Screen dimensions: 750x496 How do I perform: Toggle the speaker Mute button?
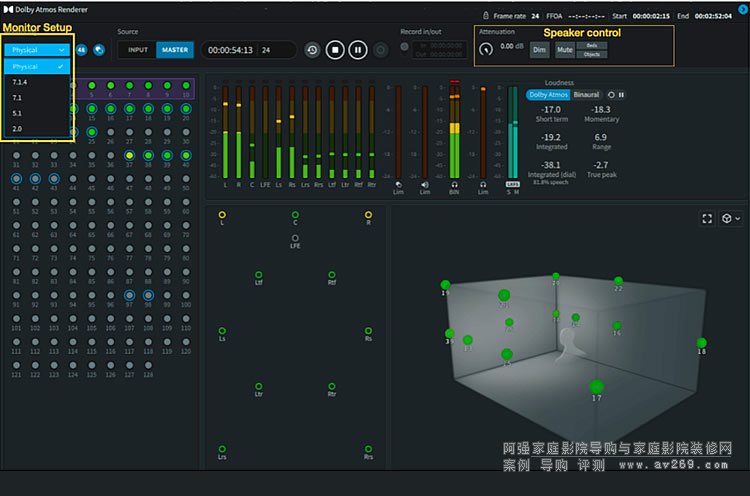tap(565, 49)
